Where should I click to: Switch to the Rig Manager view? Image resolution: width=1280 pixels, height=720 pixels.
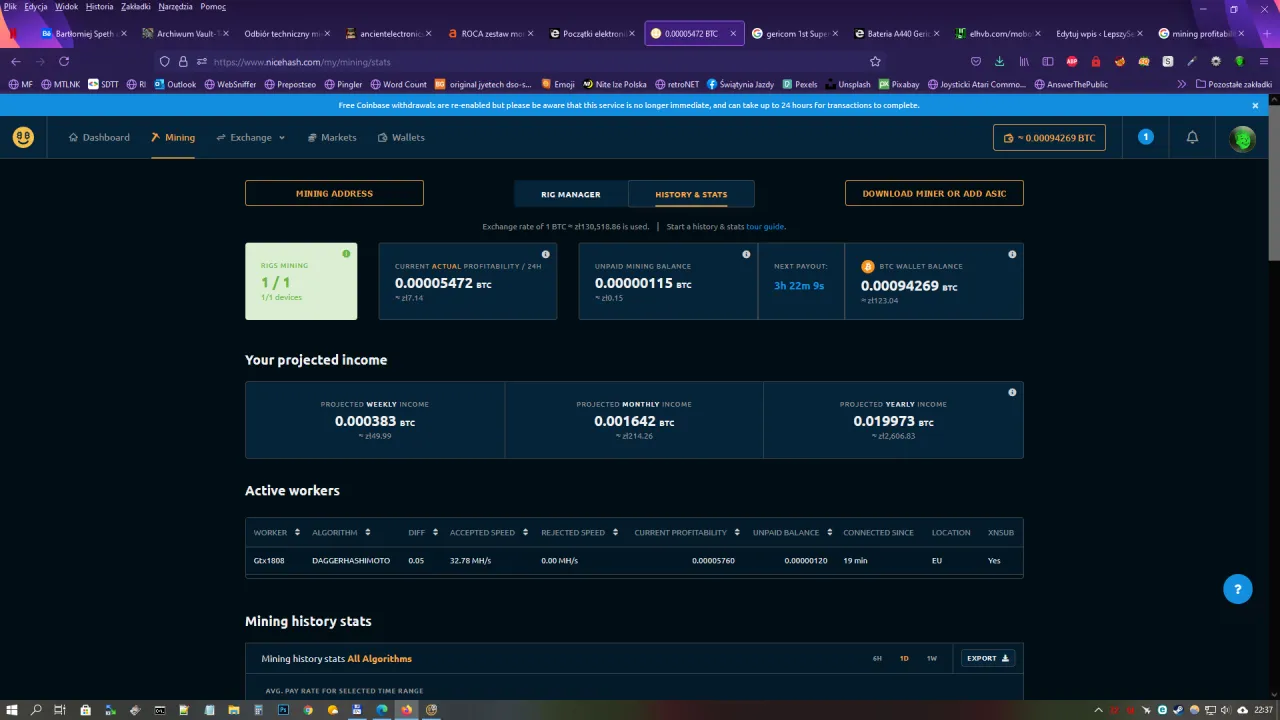click(x=570, y=194)
